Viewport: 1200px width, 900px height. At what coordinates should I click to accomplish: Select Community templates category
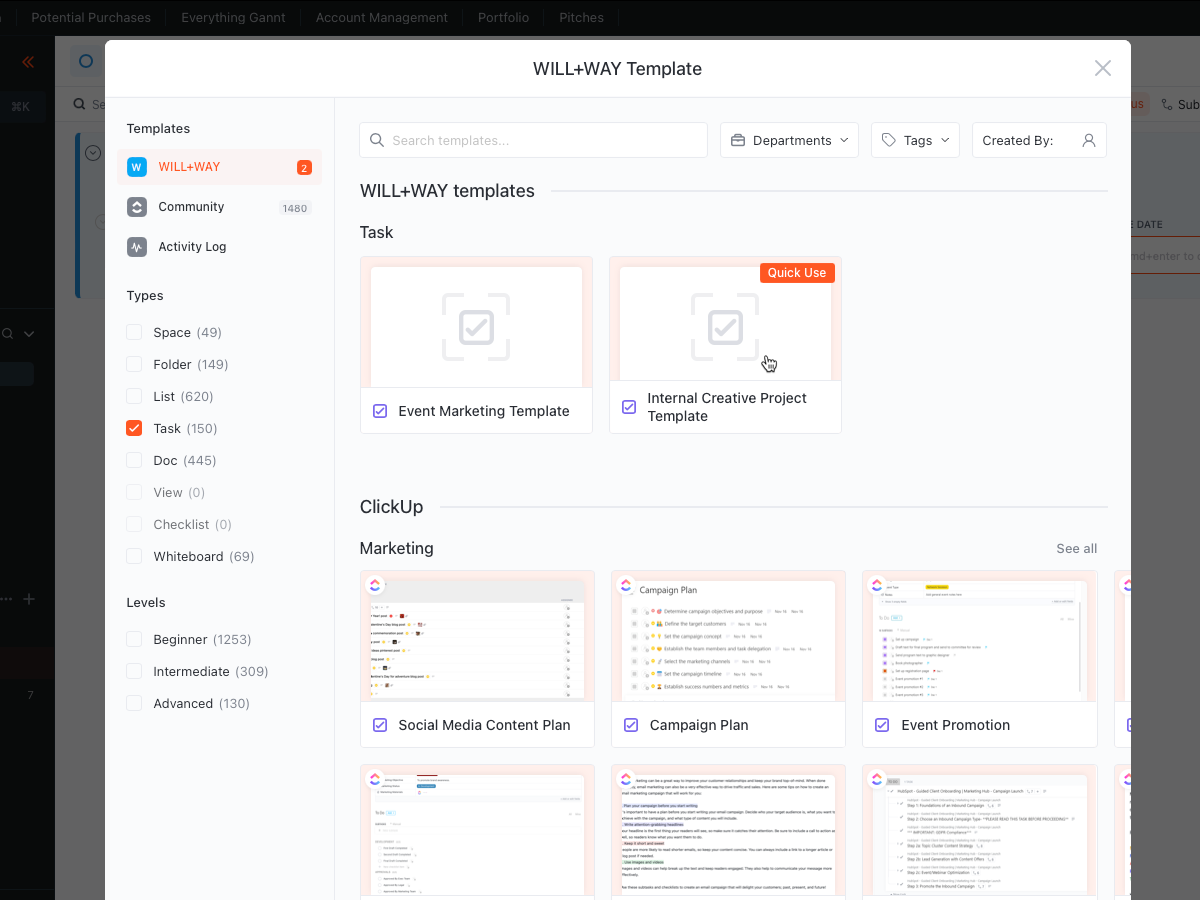pos(219,207)
